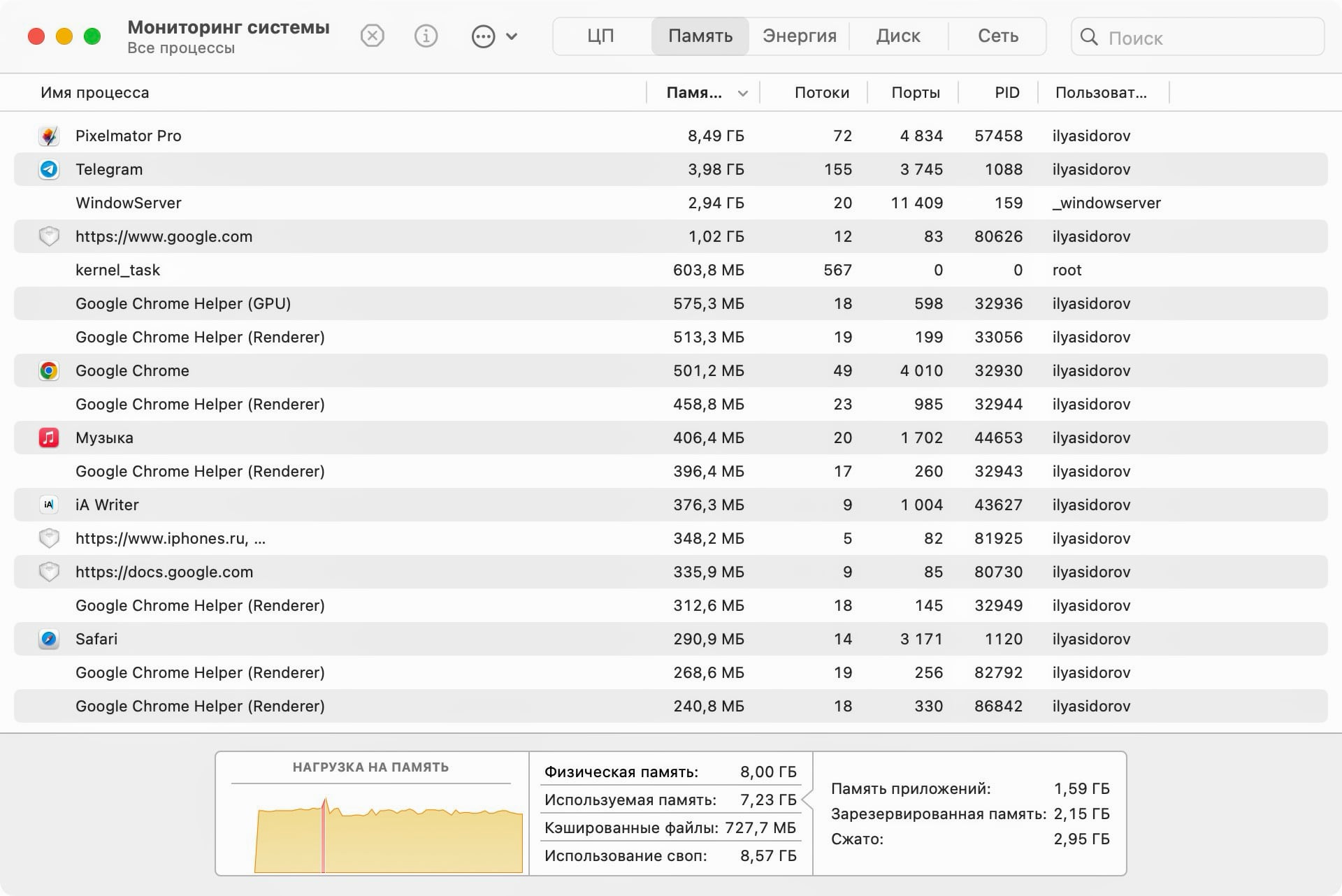Click the Pixelmator Pro app icon
This screenshot has width=1342, height=896.
click(x=48, y=136)
